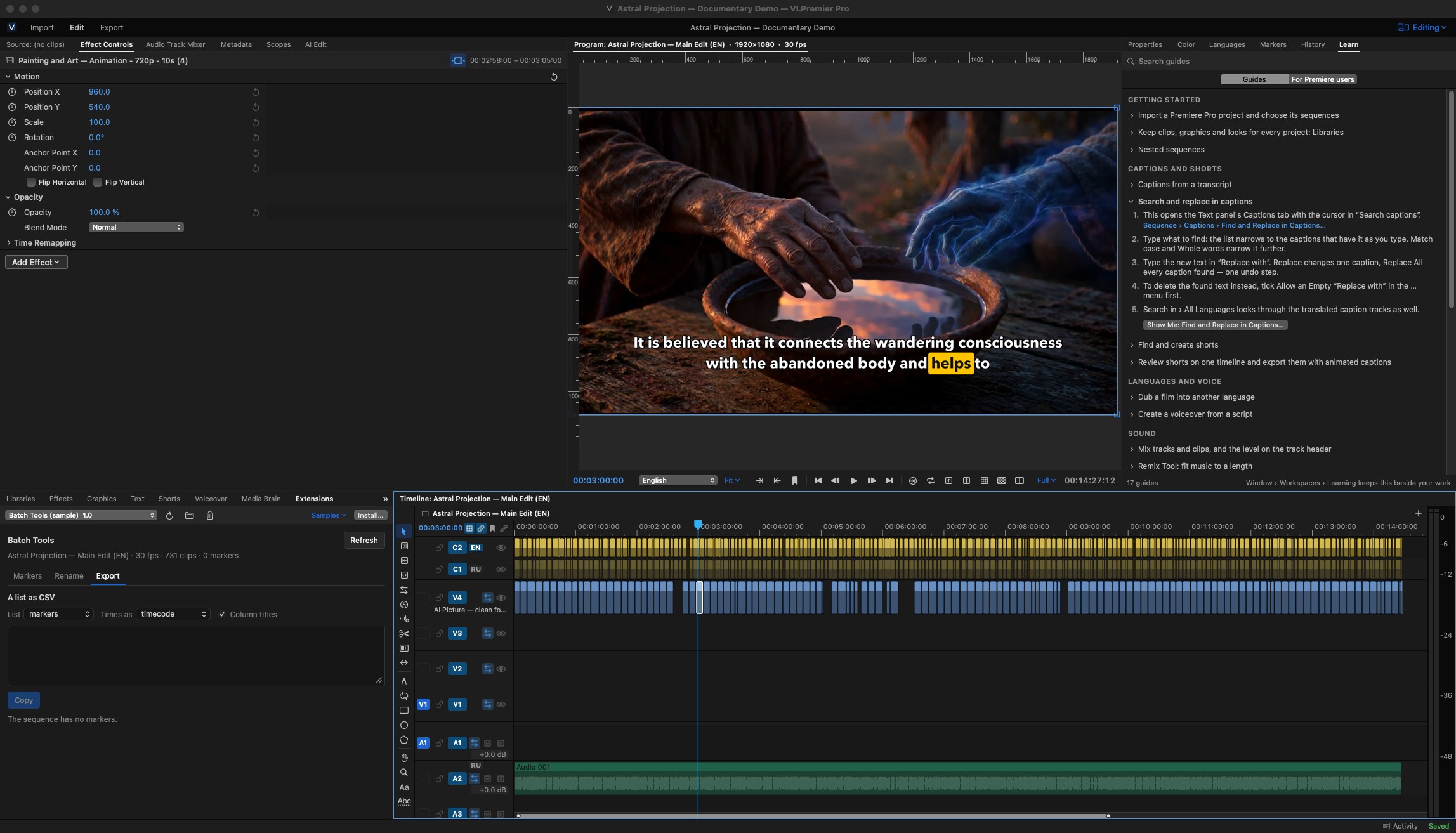
Task: Select the Rectangle shape tool
Action: point(403,711)
